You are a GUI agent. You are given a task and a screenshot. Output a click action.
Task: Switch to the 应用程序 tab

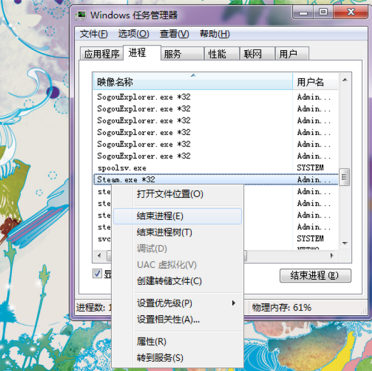click(x=101, y=54)
